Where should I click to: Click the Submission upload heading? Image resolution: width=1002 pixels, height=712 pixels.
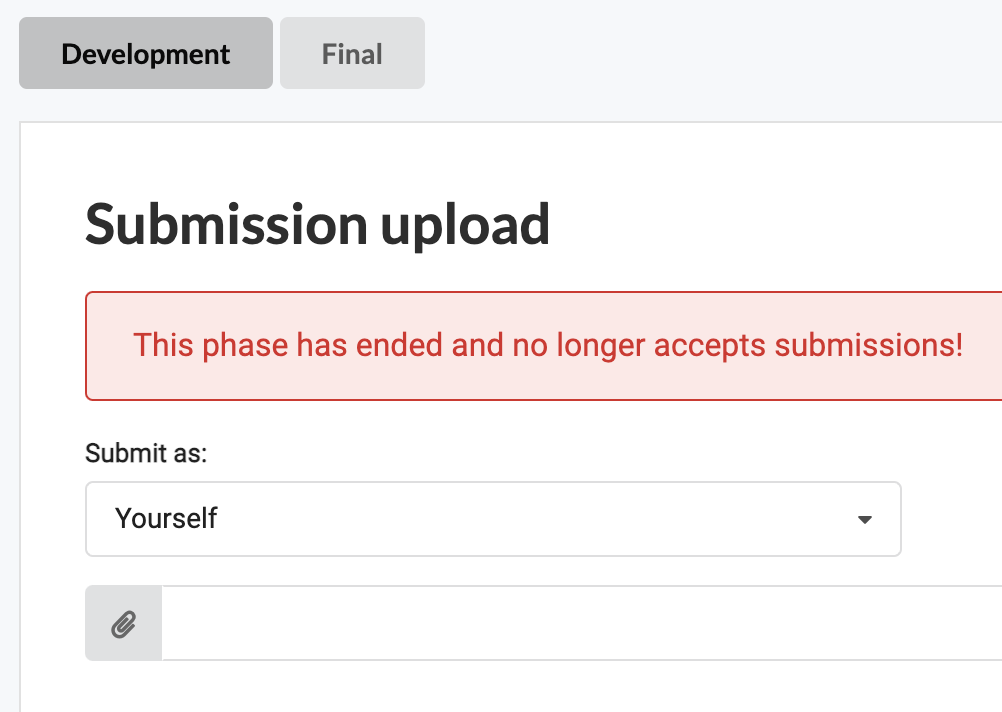point(317,224)
